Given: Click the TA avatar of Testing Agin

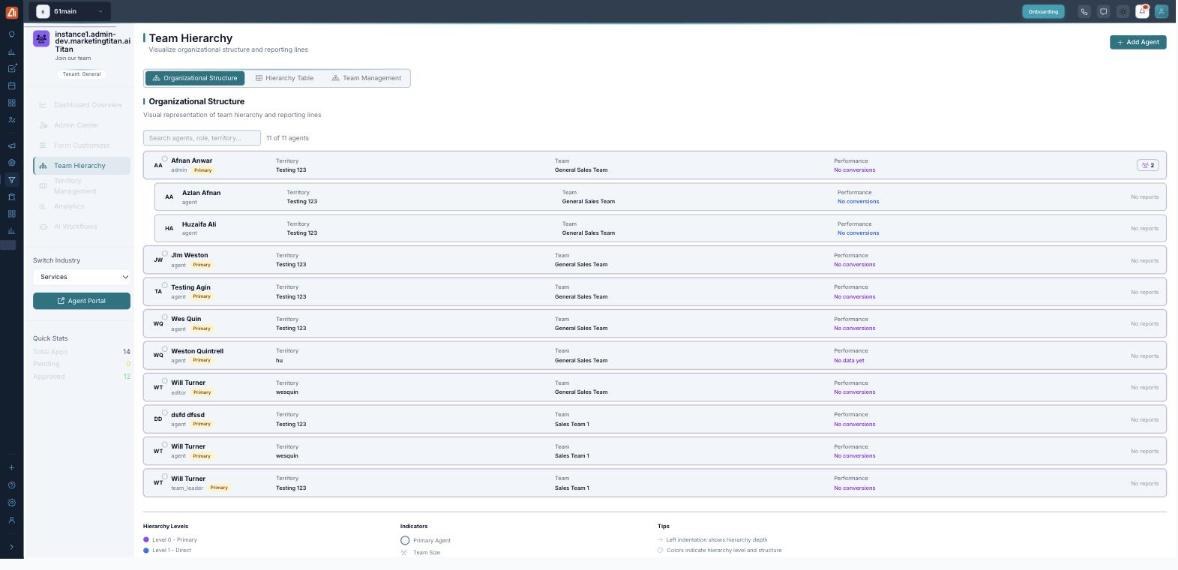Looking at the screenshot, I should (x=158, y=291).
